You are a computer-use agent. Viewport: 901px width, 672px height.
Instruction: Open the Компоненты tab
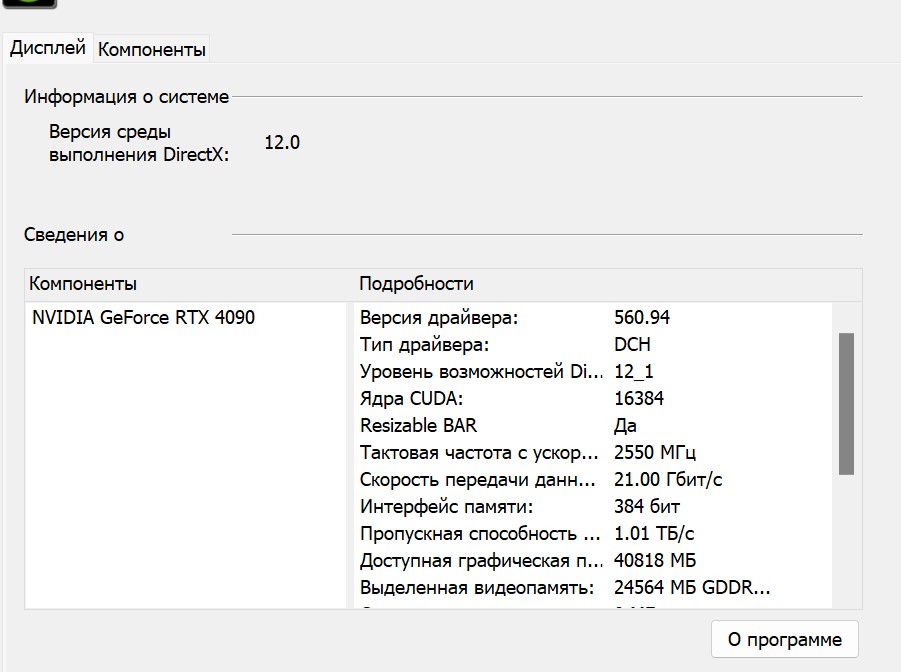152,49
